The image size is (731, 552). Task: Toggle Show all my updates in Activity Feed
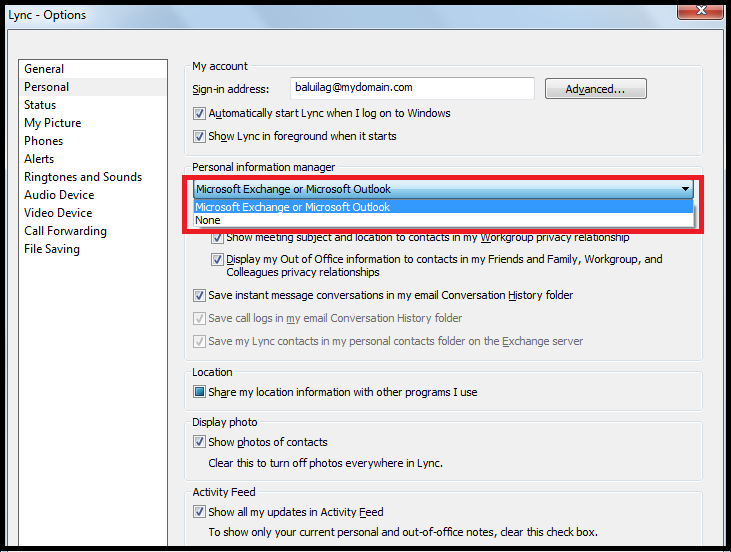click(199, 512)
